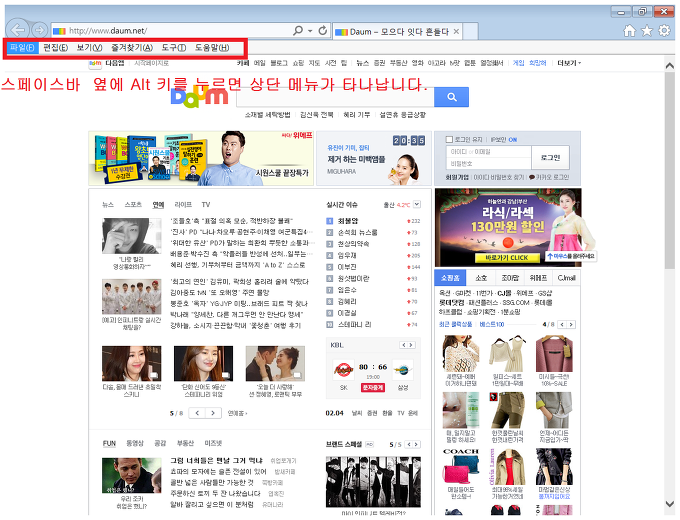680x520 pixels.
Task: Go to previous page of entertainment news 5/8
Action: (x=197, y=413)
